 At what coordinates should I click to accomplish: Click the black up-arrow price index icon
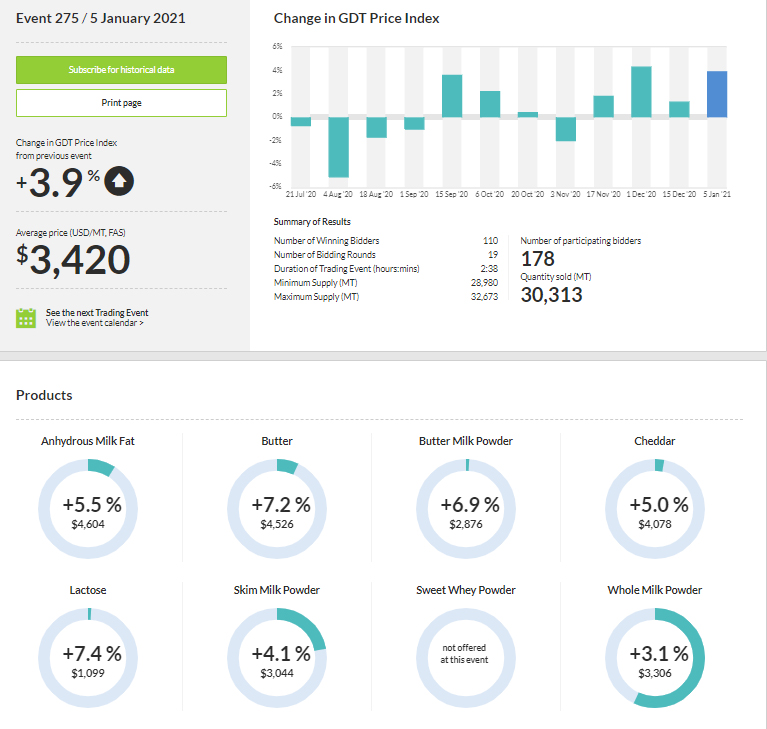(119, 182)
